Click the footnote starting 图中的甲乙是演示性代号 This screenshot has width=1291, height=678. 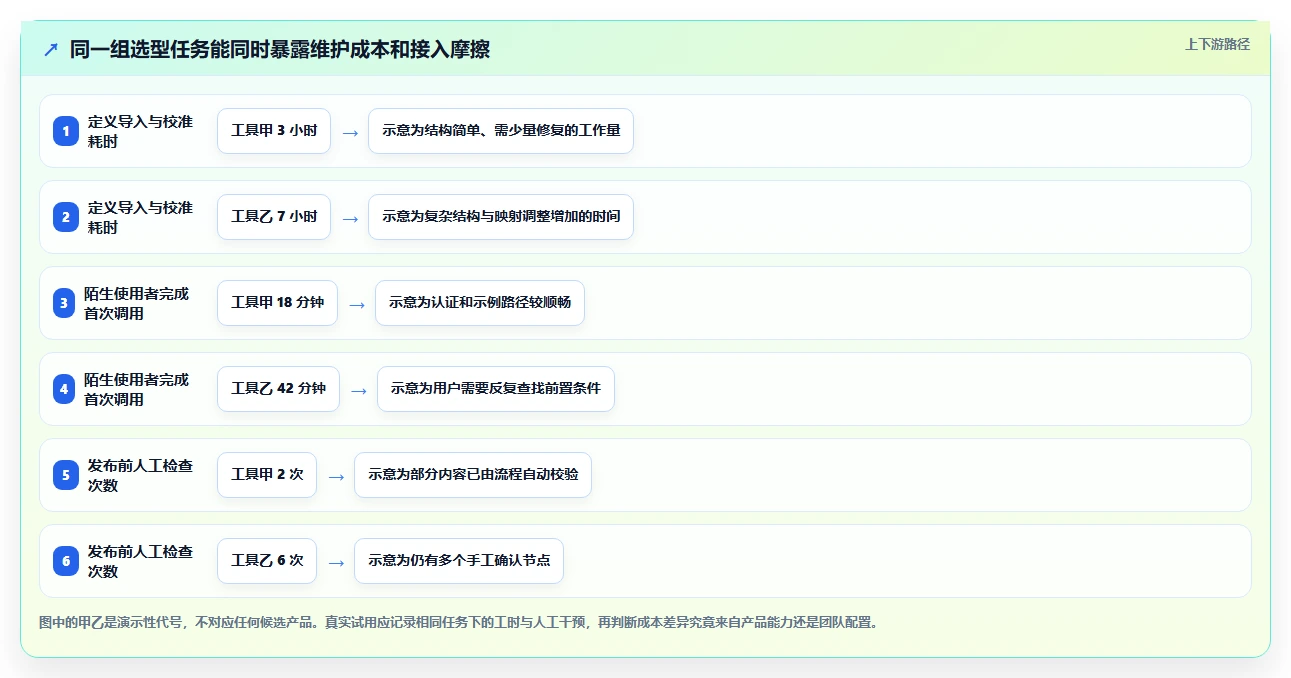(460, 622)
